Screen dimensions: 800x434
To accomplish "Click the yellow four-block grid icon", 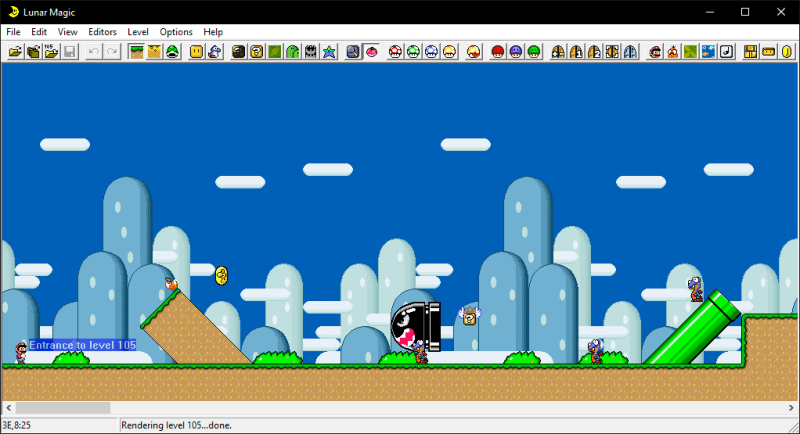I will point(751,52).
